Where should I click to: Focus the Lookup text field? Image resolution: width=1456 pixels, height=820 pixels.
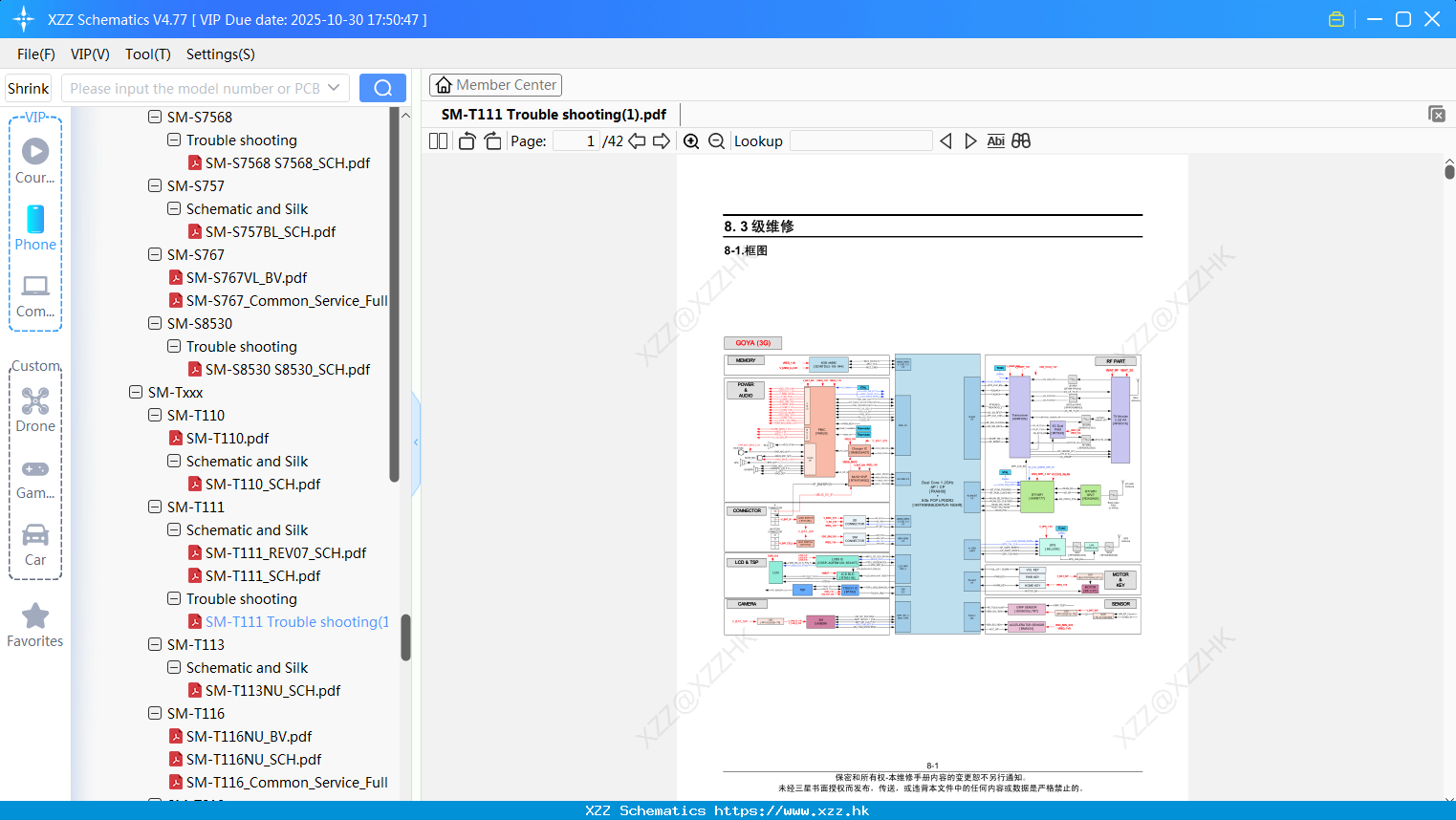861,141
